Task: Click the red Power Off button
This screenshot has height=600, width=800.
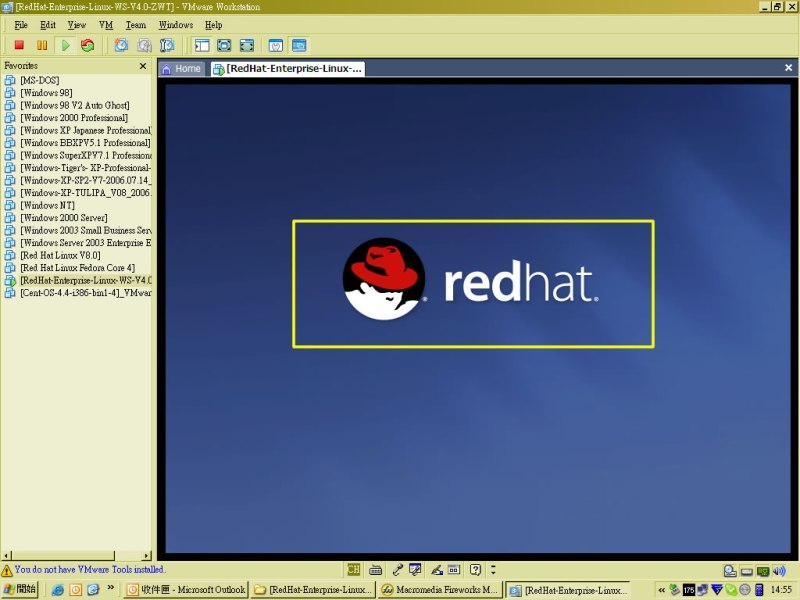Action: pos(19,45)
